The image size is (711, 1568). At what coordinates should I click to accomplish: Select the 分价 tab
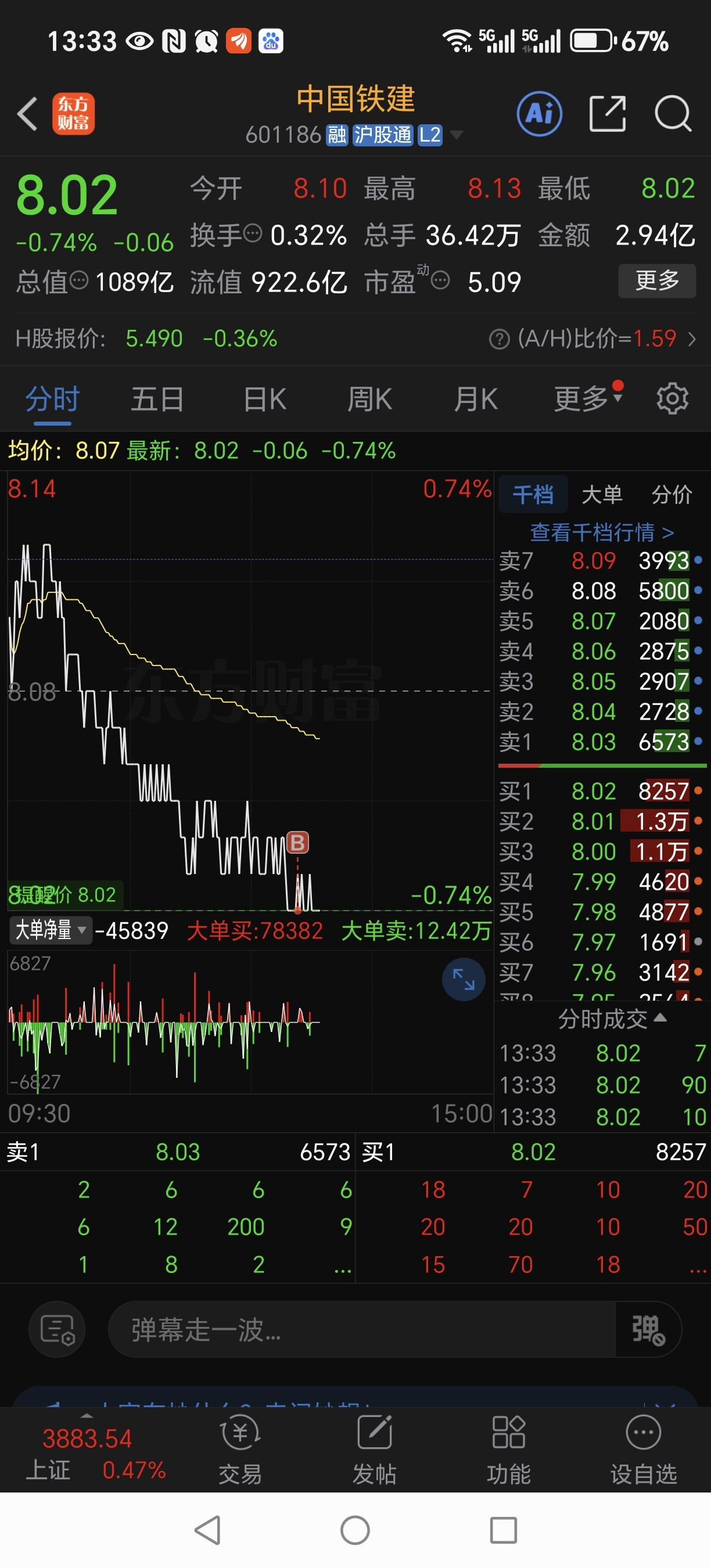point(672,494)
